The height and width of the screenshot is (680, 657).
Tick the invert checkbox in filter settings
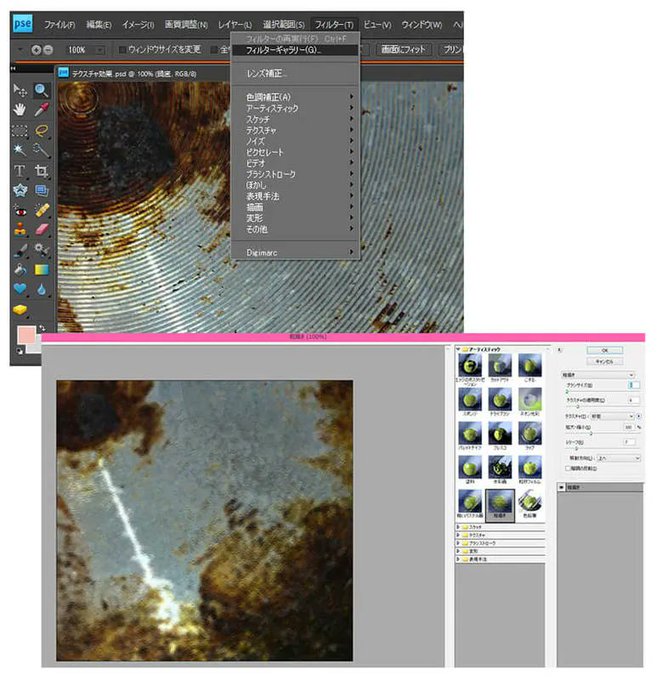pyautogui.click(x=567, y=468)
